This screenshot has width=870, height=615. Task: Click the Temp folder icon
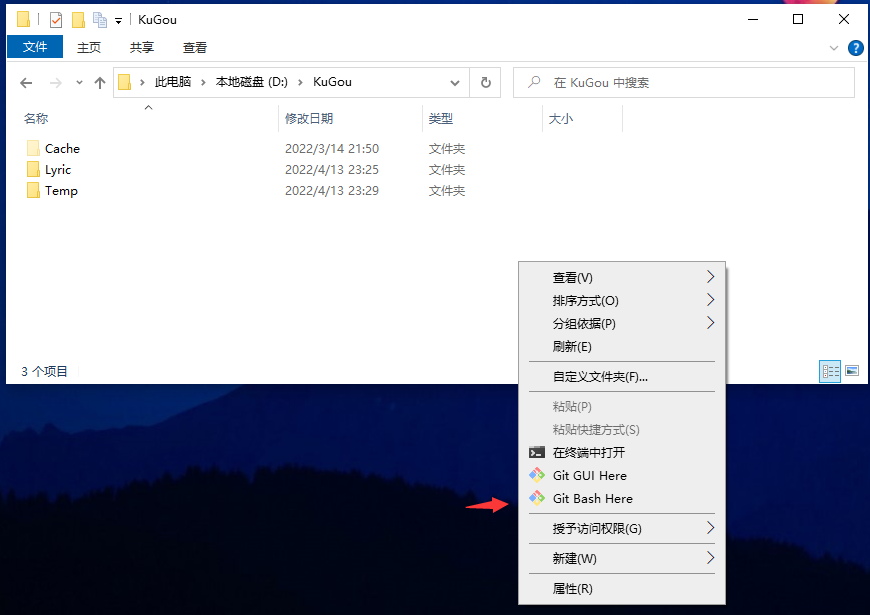coord(33,190)
